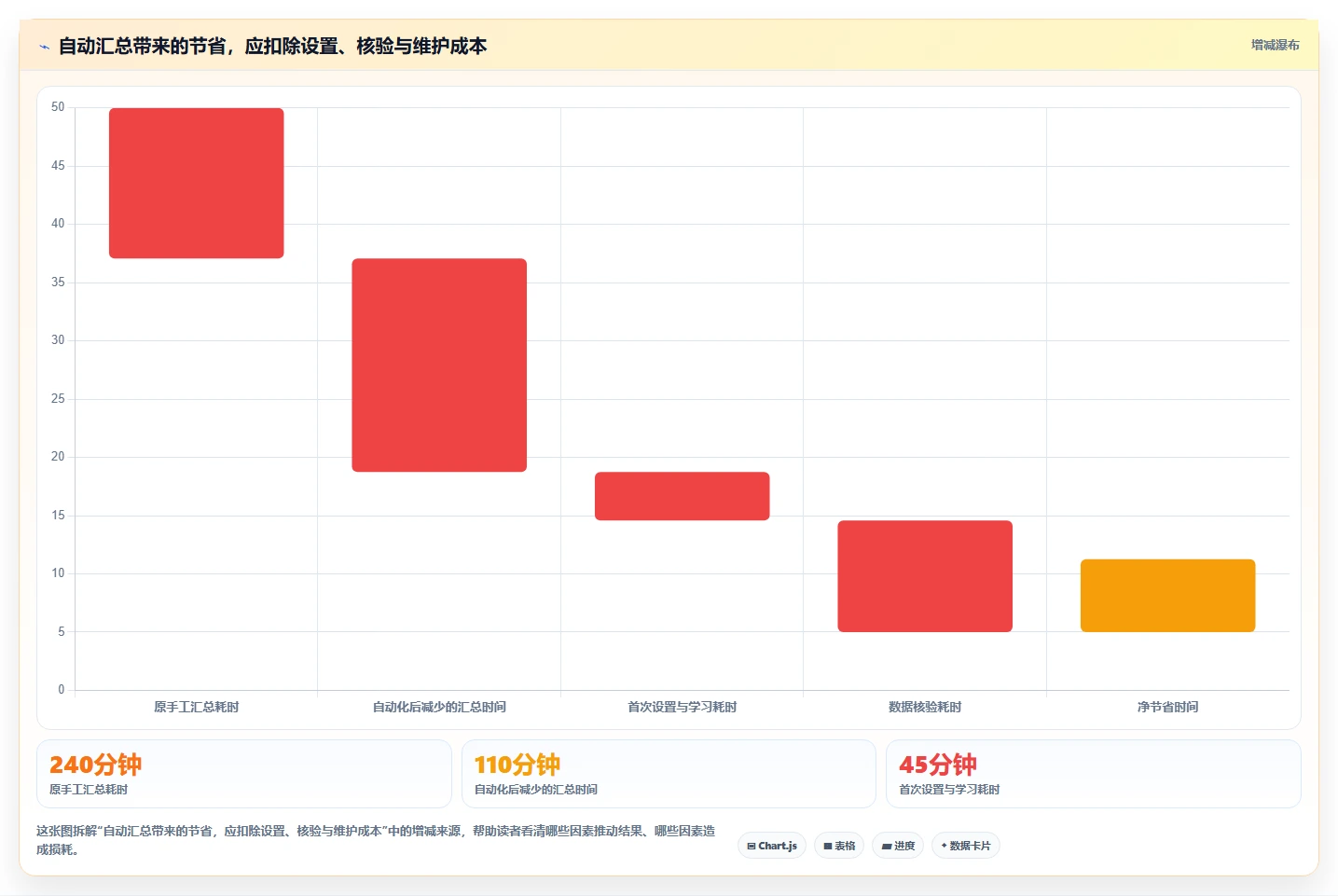Click the 自动化后减少的汇总时间 red bar

(439, 365)
